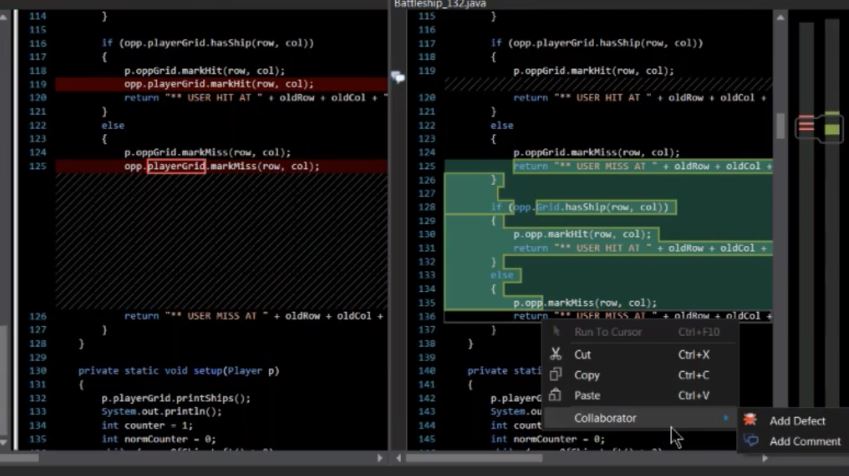849x476 pixels.
Task: Click right pane vertical scroll up arrow
Action: (x=780, y=18)
